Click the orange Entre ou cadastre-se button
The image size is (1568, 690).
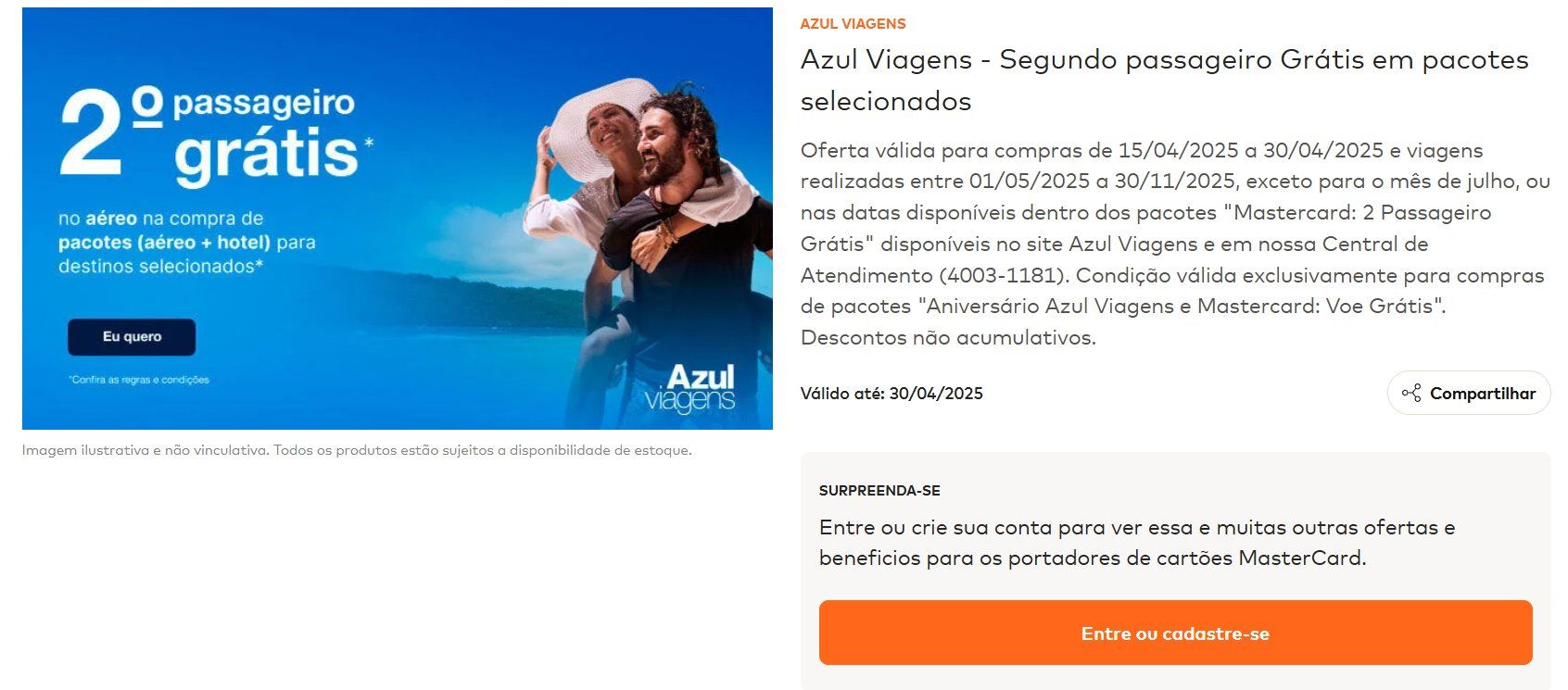coord(1175,633)
